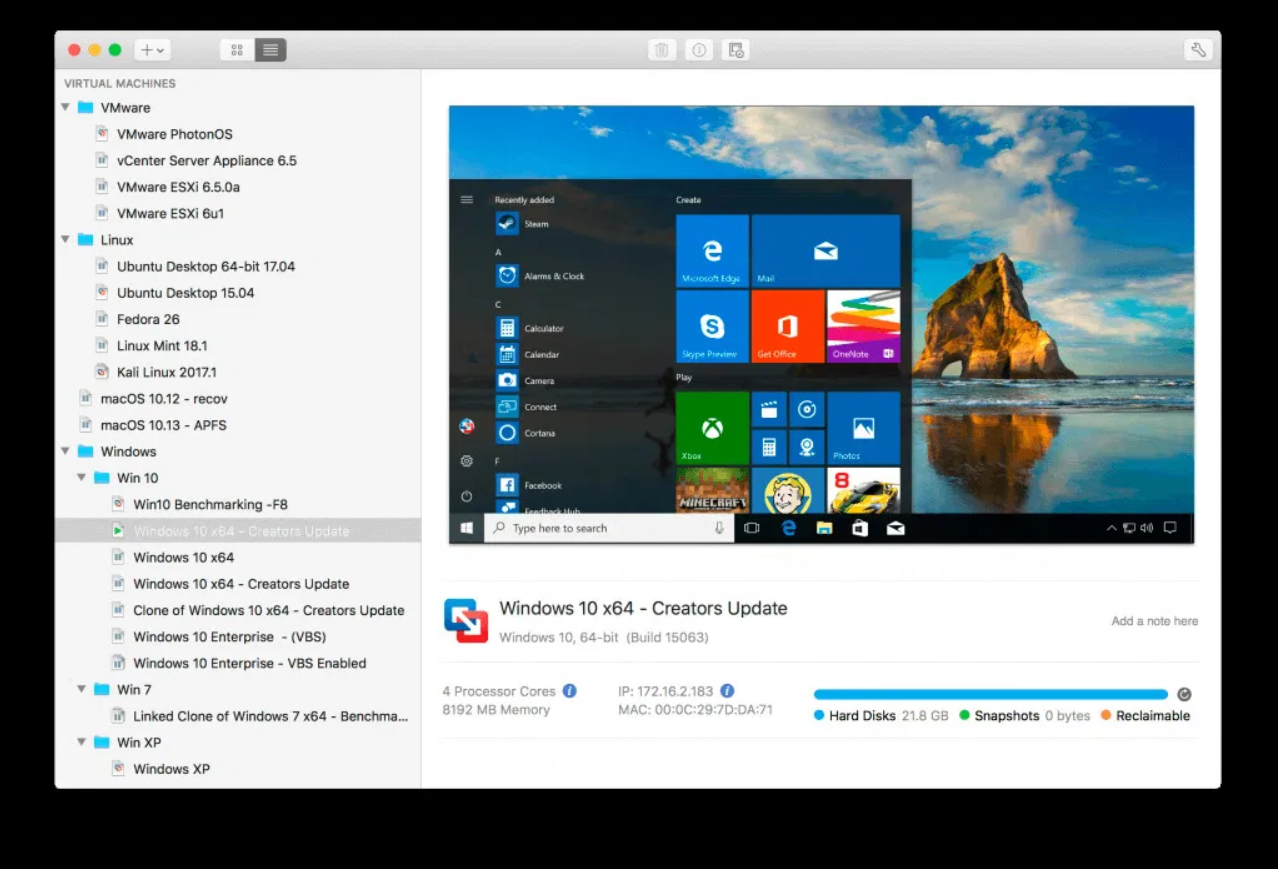Open VM settings with the wrench icon
The height and width of the screenshot is (869, 1278).
(1197, 48)
